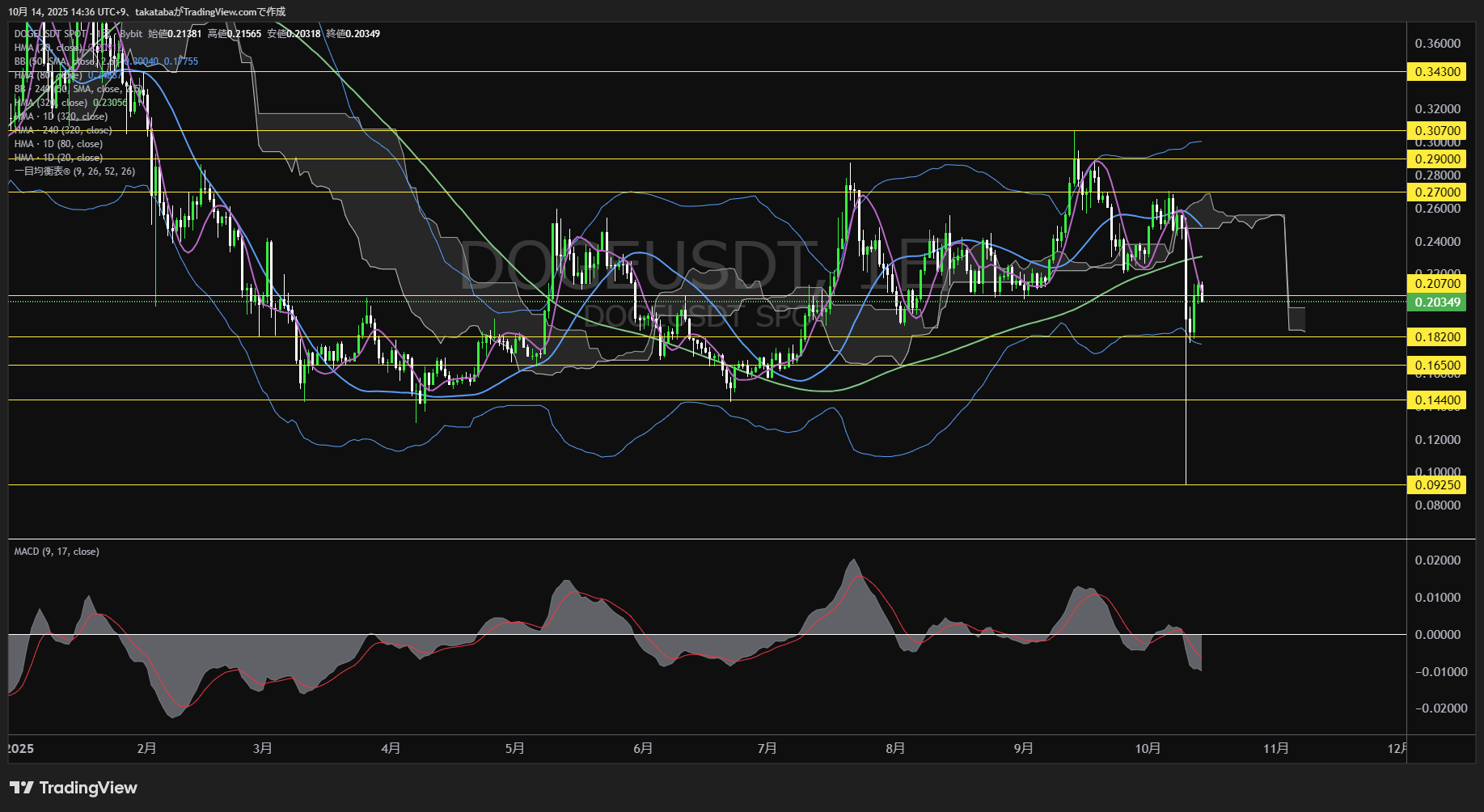The width and height of the screenshot is (1484, 812).
Task: Select the 5月 label on time axis
Action: pyautogui.click(x=514, y=748)
